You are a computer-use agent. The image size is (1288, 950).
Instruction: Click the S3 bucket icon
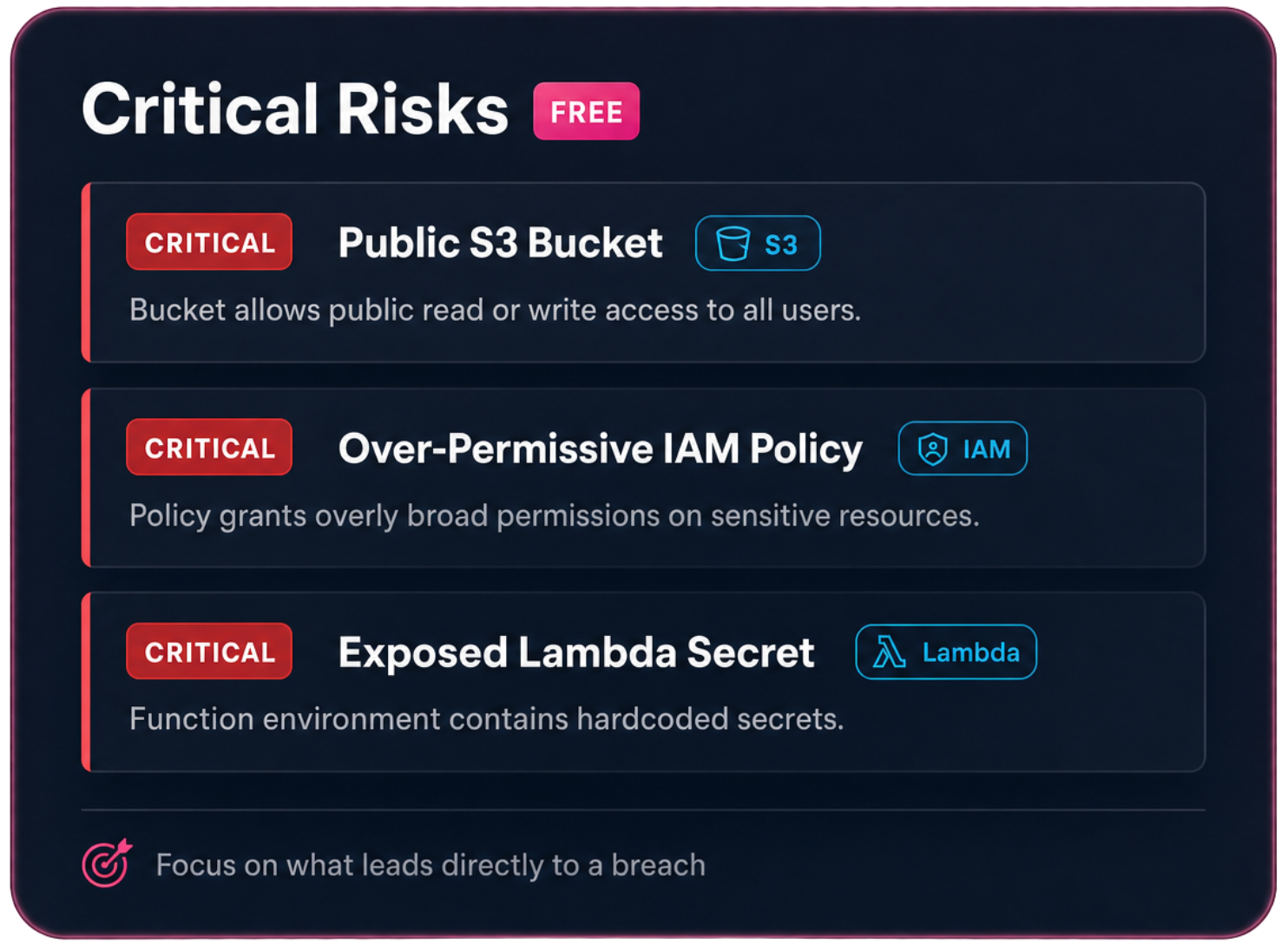tap(733, 244)
